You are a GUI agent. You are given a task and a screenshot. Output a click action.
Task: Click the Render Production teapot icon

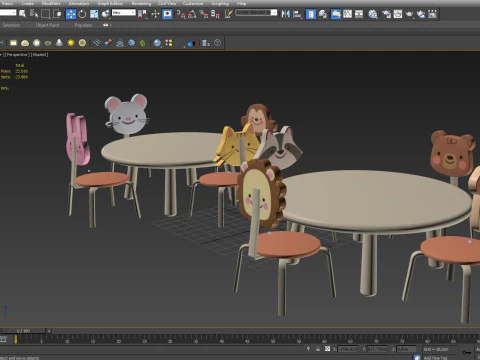pyautogui.click(x=409, y=14)
